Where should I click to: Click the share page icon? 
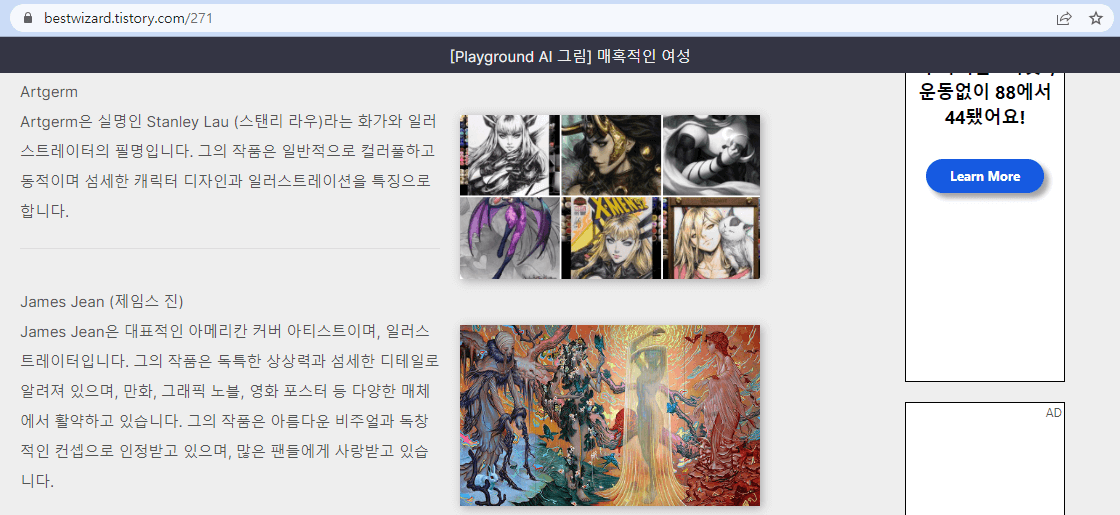tap(1064, 18)
